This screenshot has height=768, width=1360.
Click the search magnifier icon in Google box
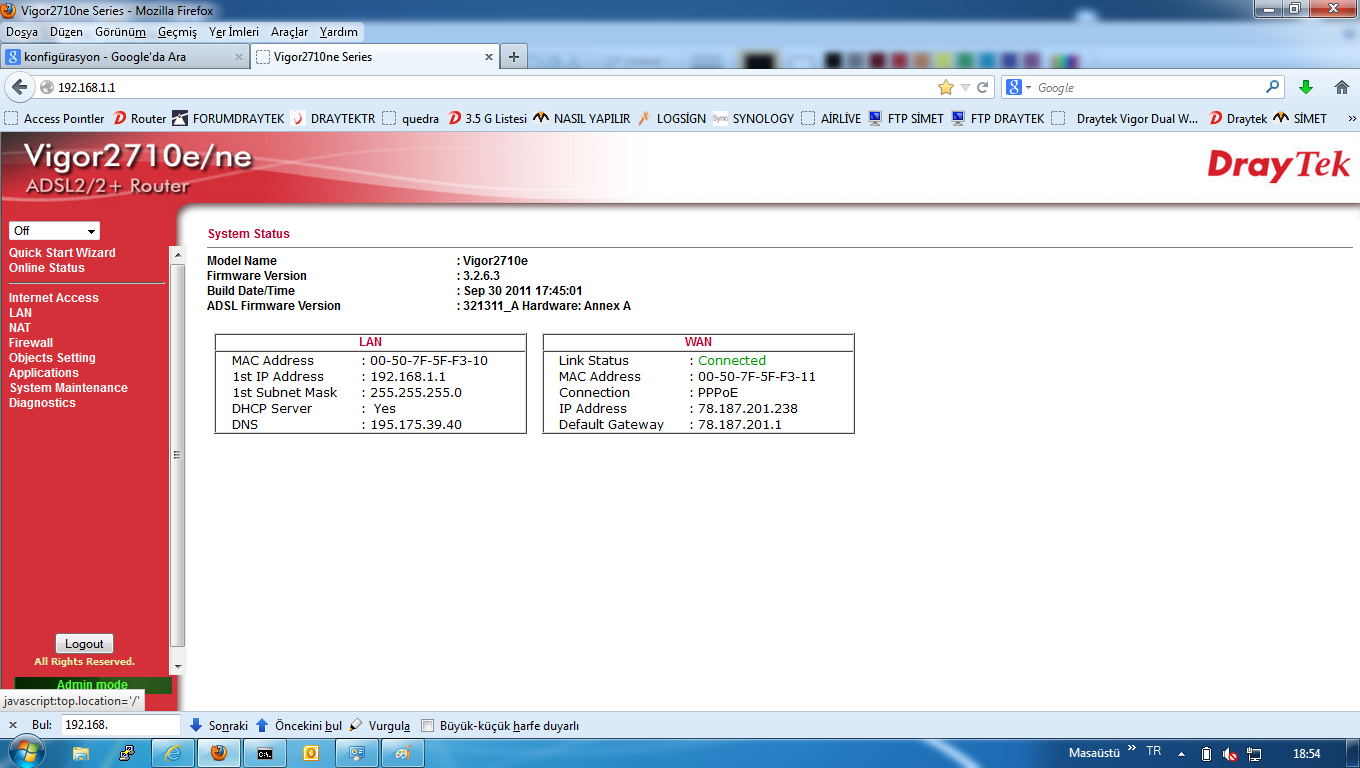pyautogui.click(x=1273, y=87)
